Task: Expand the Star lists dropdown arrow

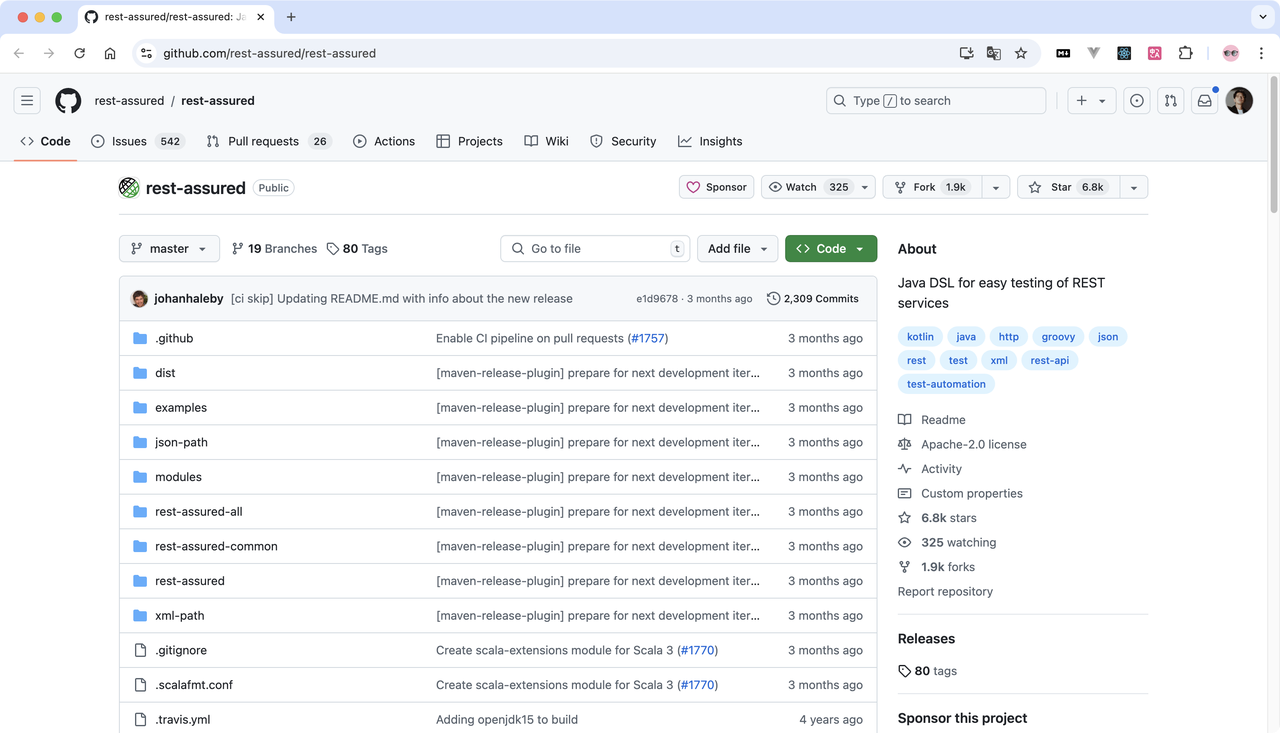Action: click(x=1134, y=187)
